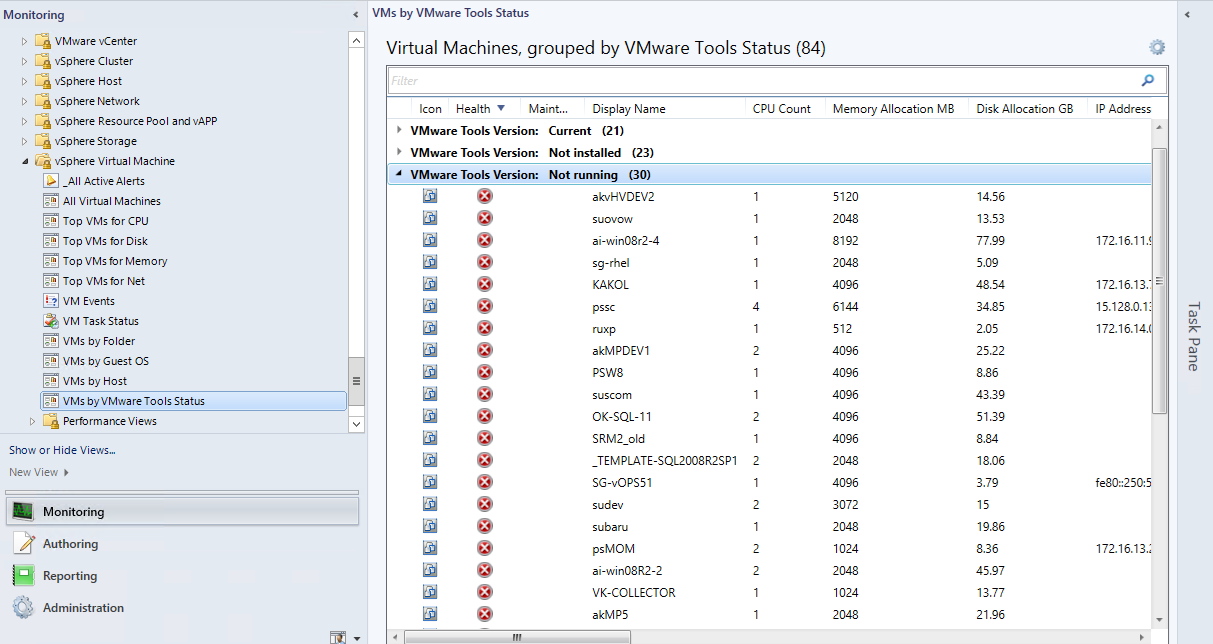1213x644 pixels.
Task: Open the New View menu
Action: pos(39,472)
